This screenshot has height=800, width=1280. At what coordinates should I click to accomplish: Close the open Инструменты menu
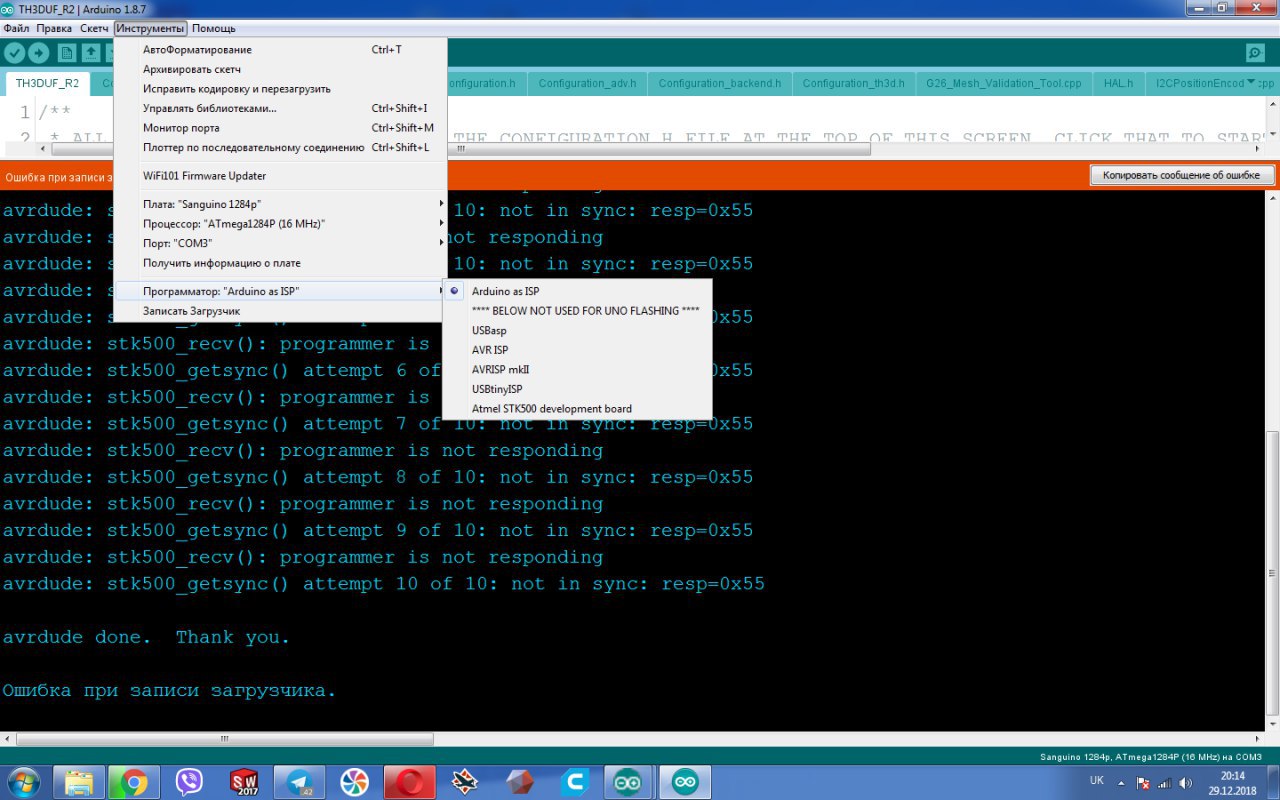click(151, 28)
